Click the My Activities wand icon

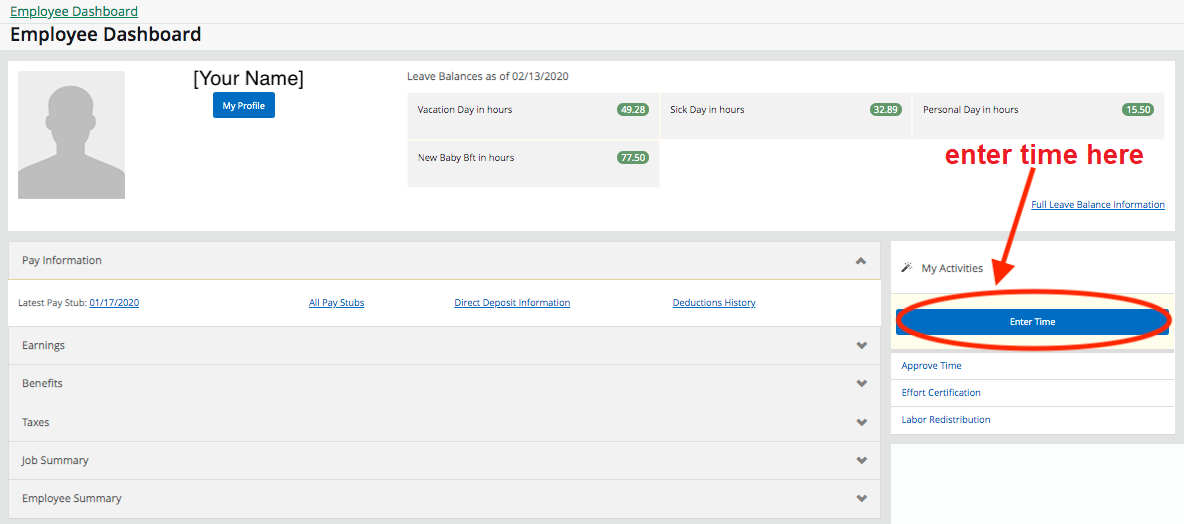click(907, 268)
